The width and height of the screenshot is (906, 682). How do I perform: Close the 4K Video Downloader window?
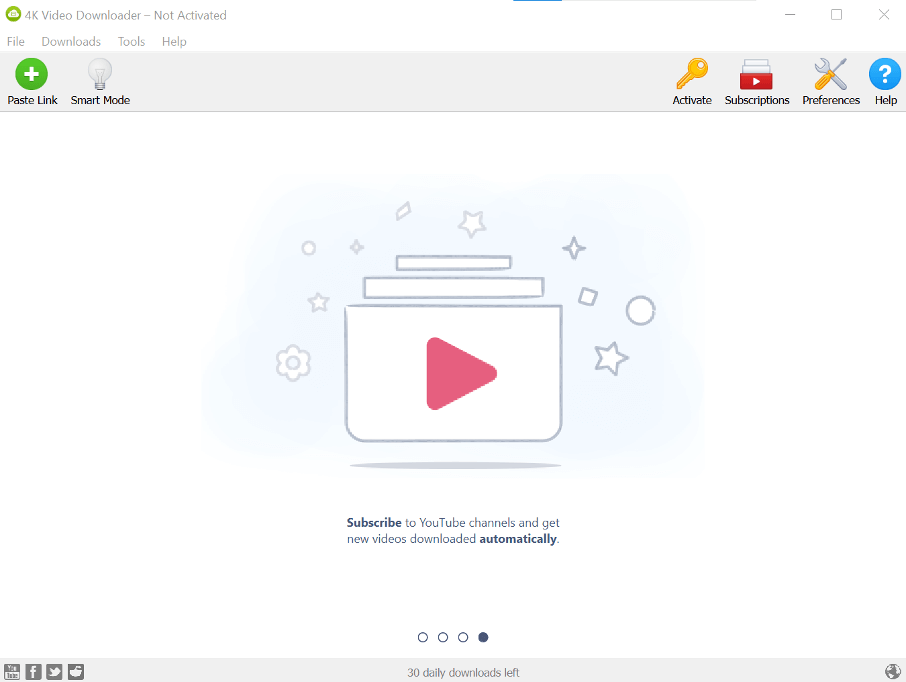pyautogui.click(x=883, y=14)
